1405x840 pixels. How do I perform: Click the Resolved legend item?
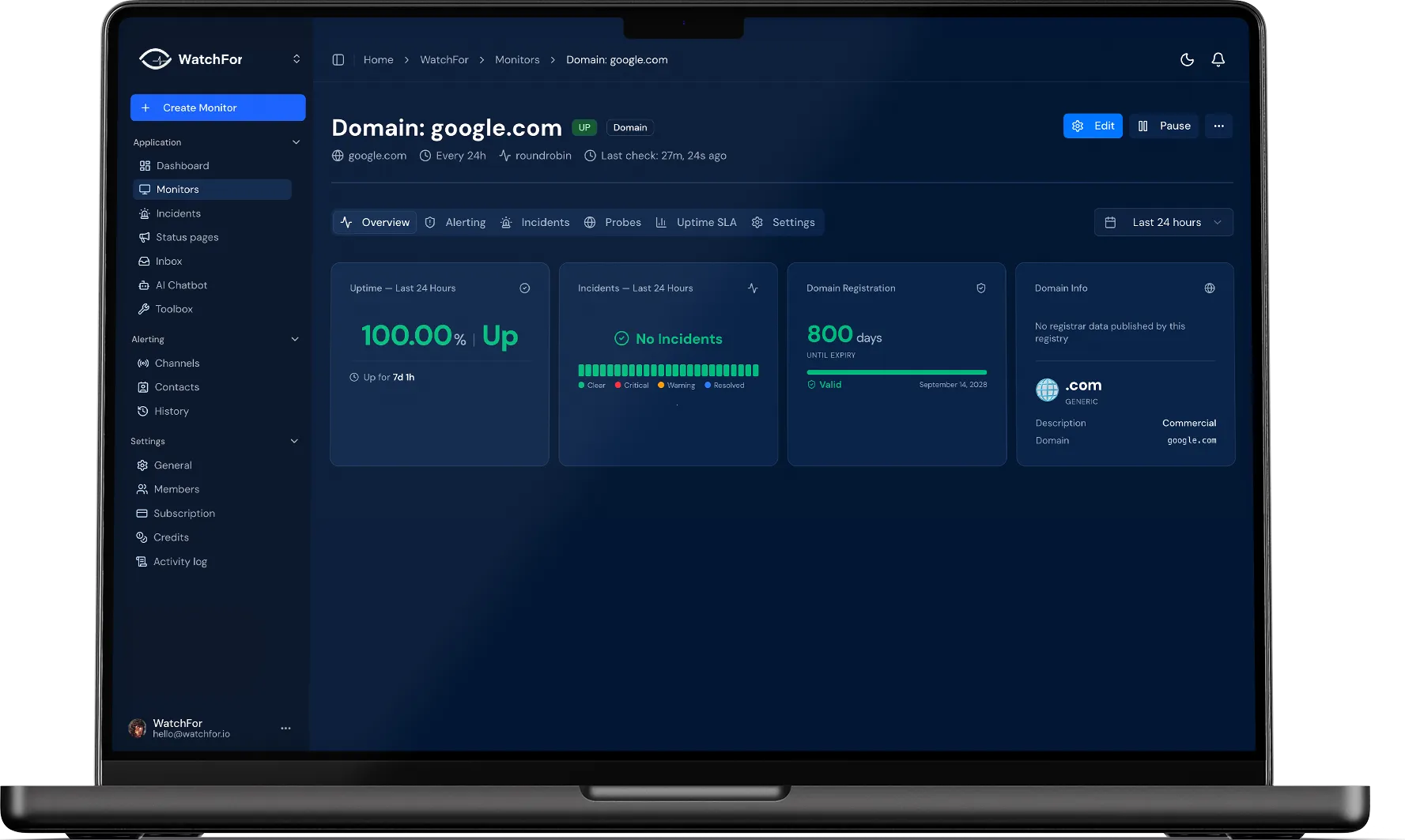coord(724,386)
